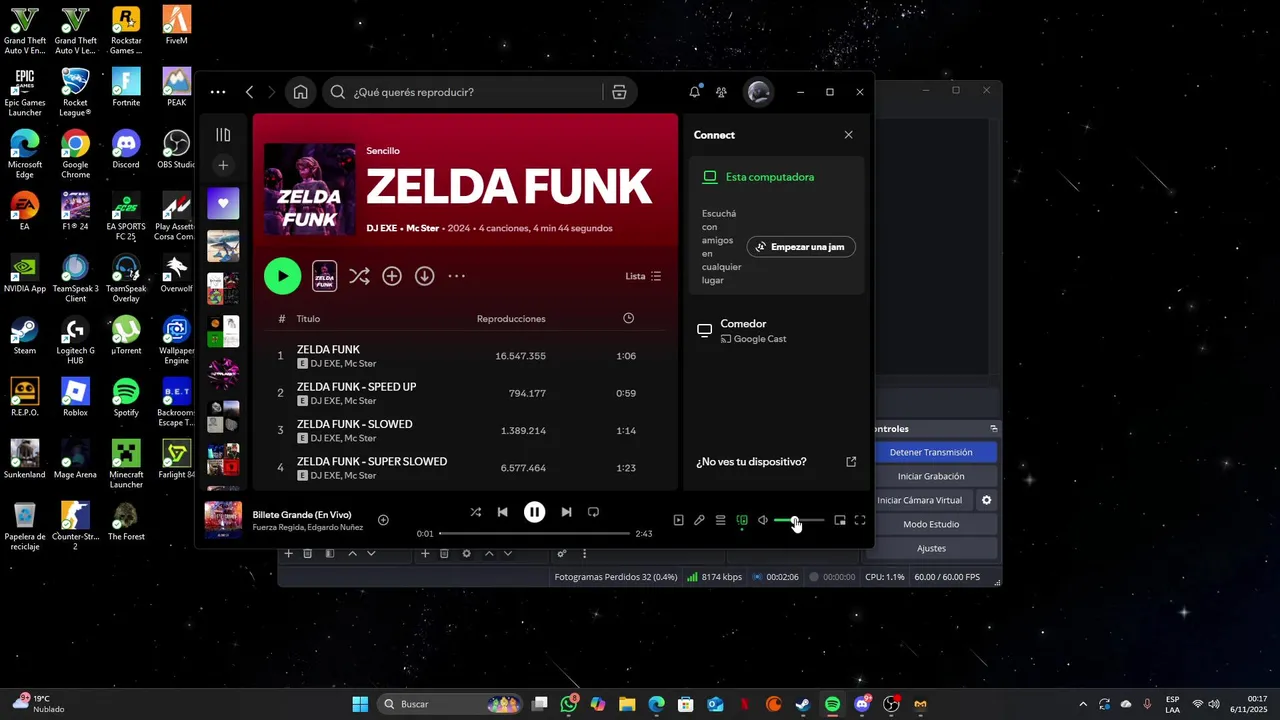Open the Lista view dropdown
Image resolution: width=1280 pixels, height=720 pixels.
tap(643, 276)
